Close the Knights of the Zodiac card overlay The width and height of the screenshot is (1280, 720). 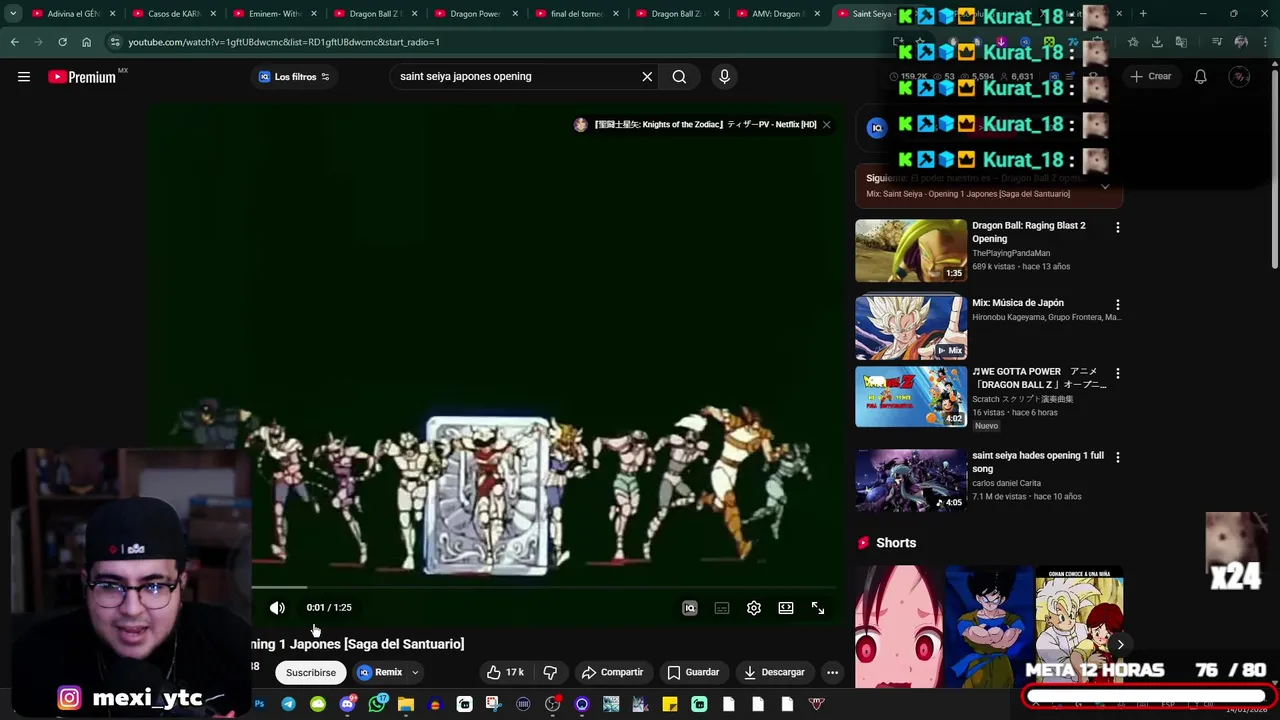[x=827, y=125]
